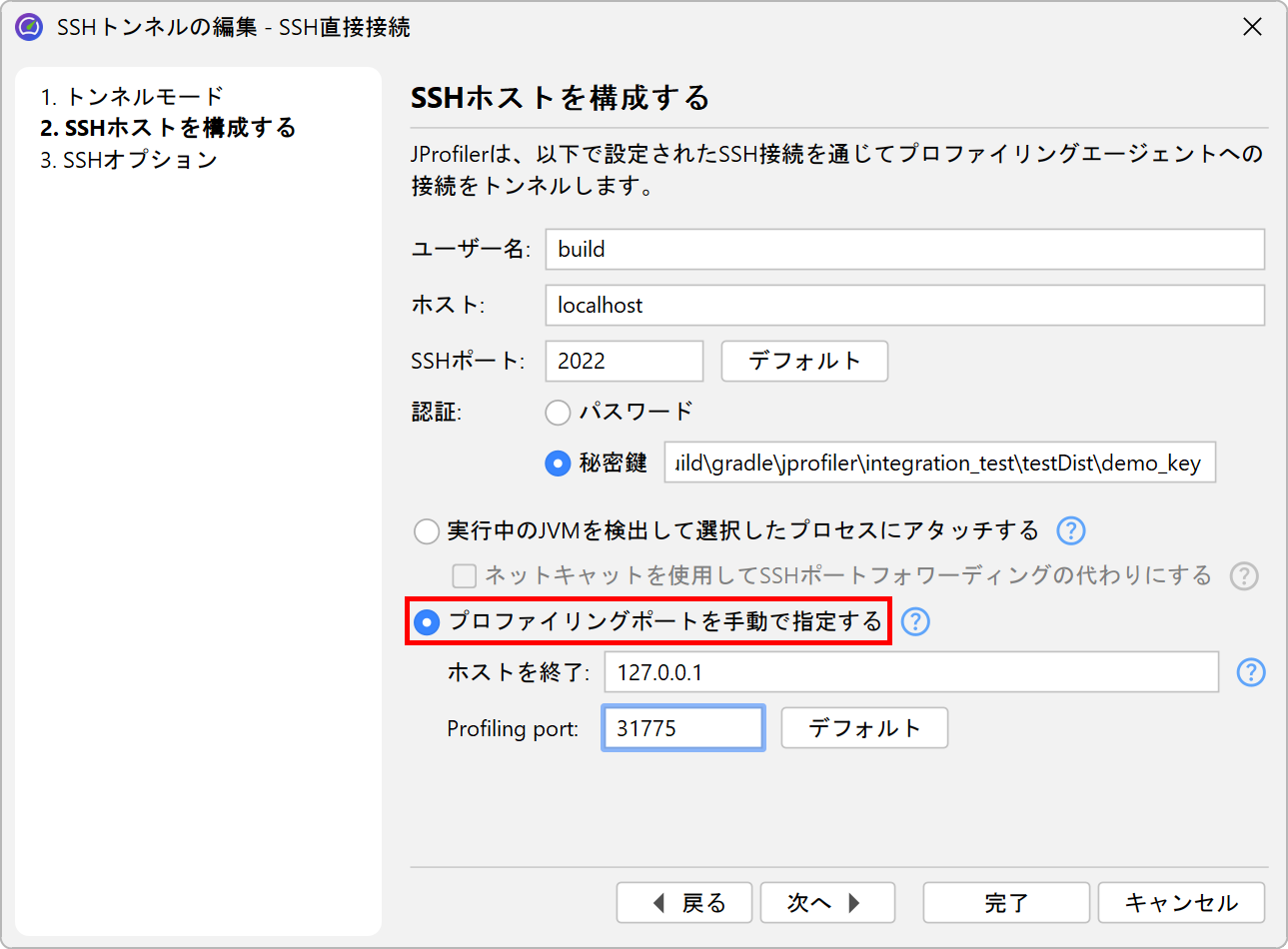Image resolution: width=1288 pixels, height=949 pixels.
Task: Select 秘密鍵 authentication radio button
Action: click(558, 464)
